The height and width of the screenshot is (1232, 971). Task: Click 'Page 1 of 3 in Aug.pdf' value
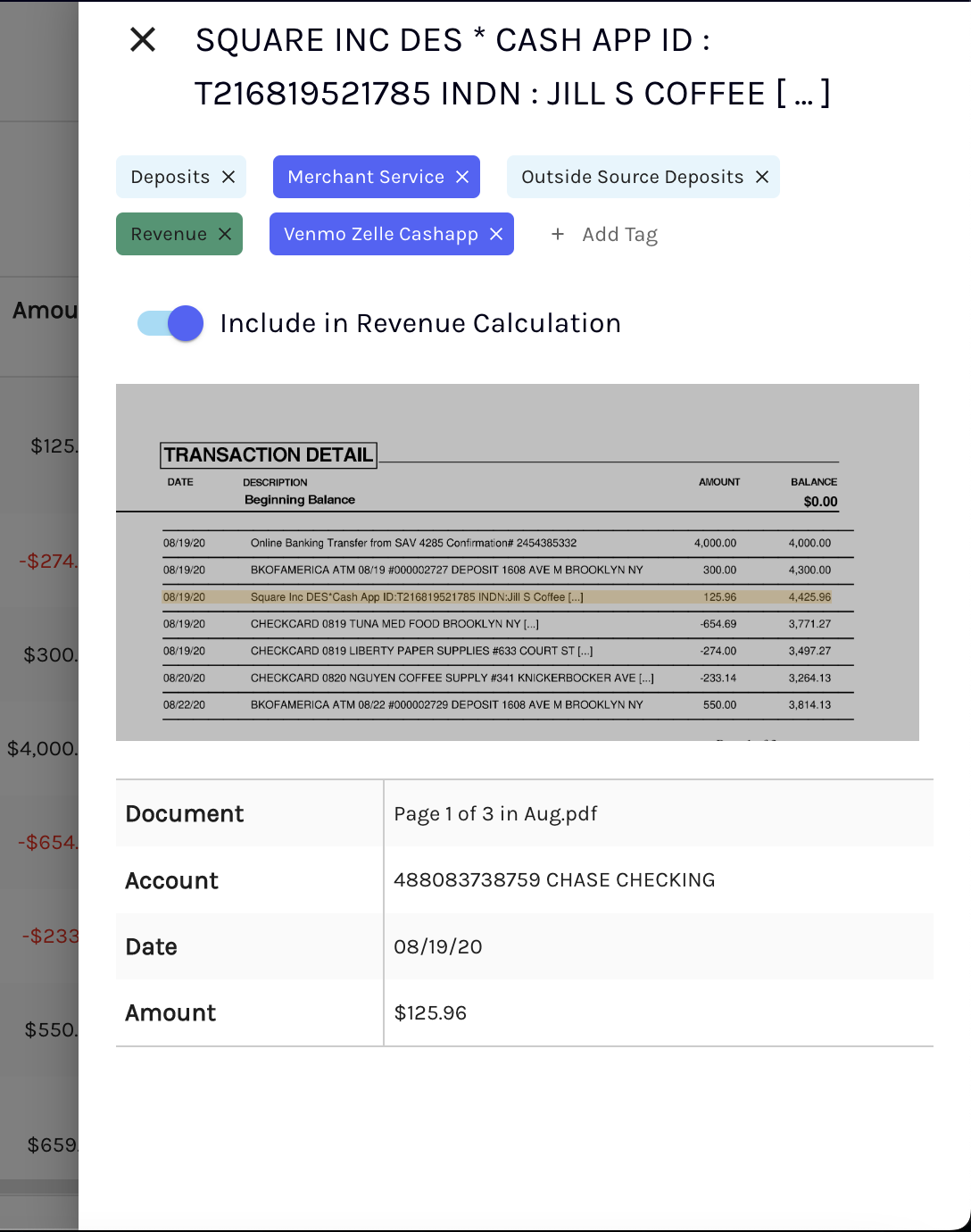(x=495, y=813)
